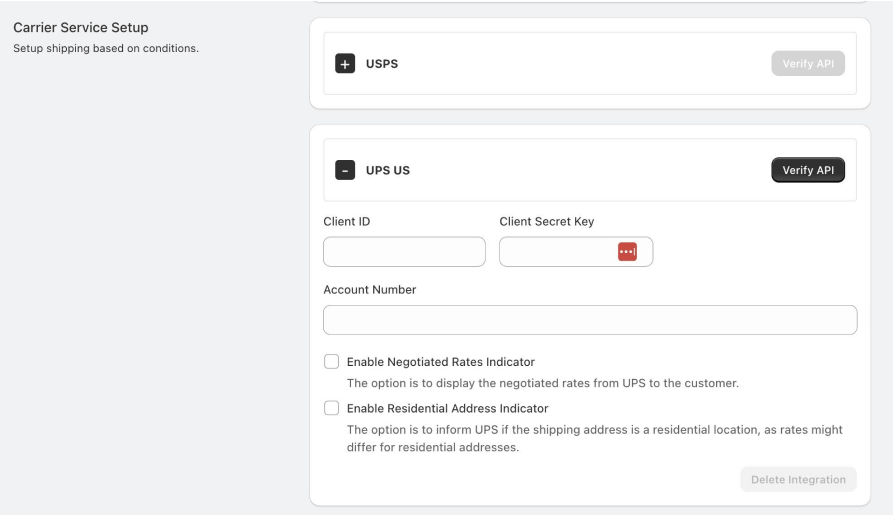Click the Account Number label
894x515 pixels.
tap(369, 290)
